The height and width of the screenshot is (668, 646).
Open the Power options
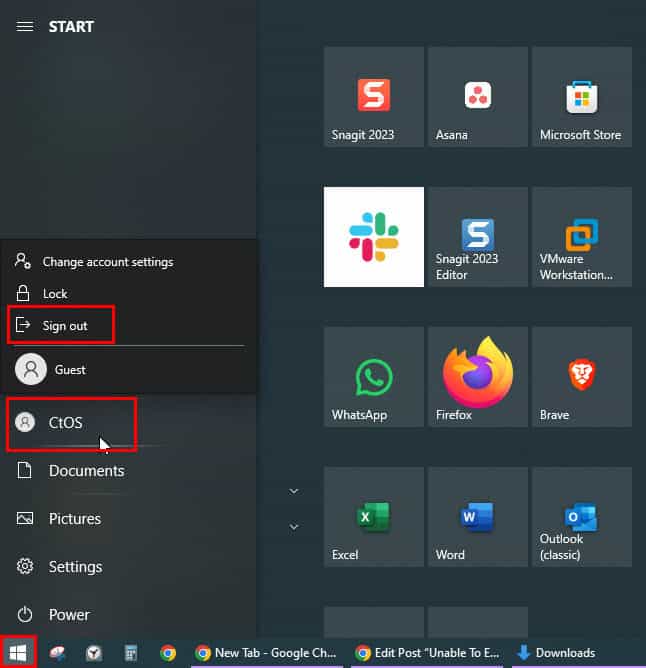(128, 614)
